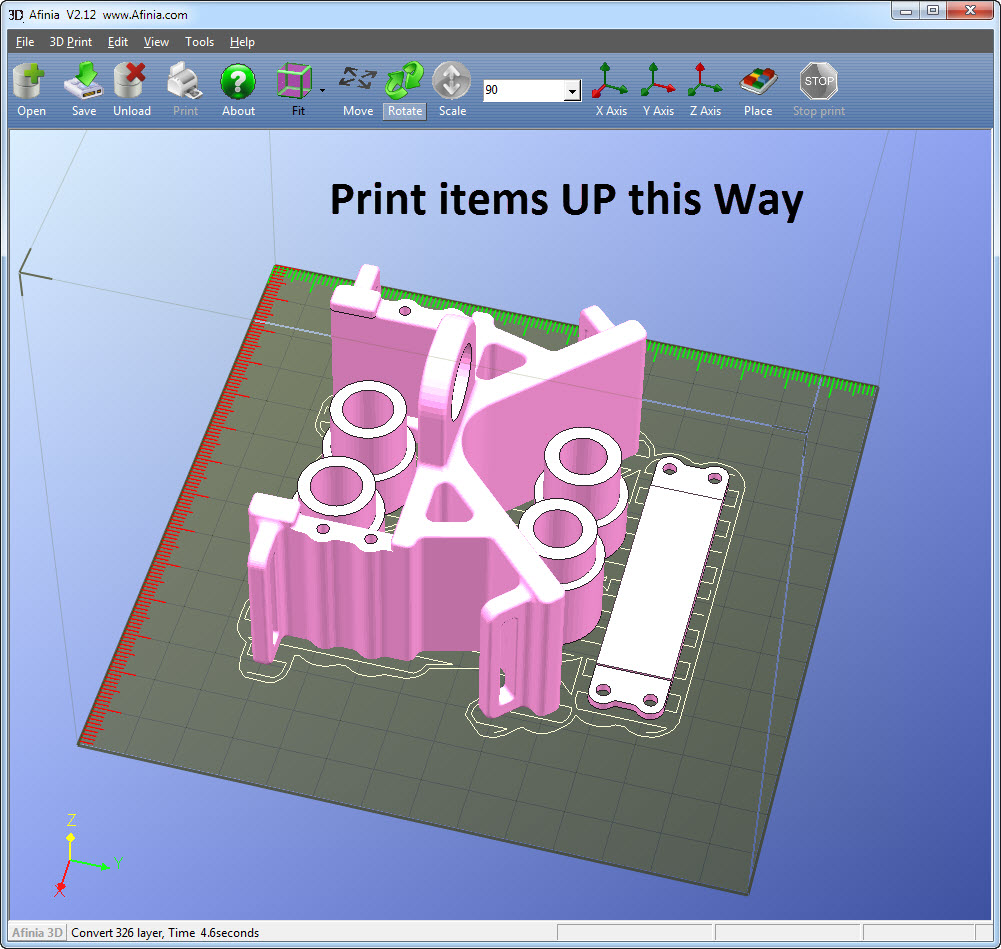The image size is (1001, 949).
Task: Choose the Scale tool
Action: pyautogui.click(x=452, y=89)
